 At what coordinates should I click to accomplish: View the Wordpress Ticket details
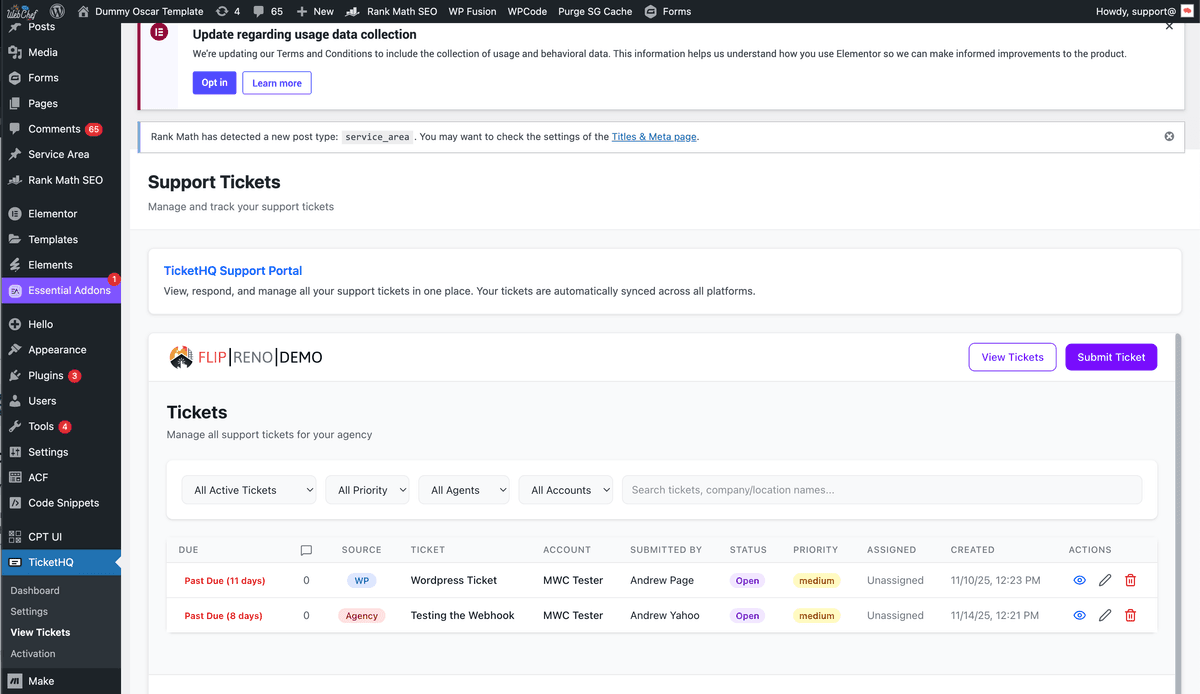[1079, 580]
